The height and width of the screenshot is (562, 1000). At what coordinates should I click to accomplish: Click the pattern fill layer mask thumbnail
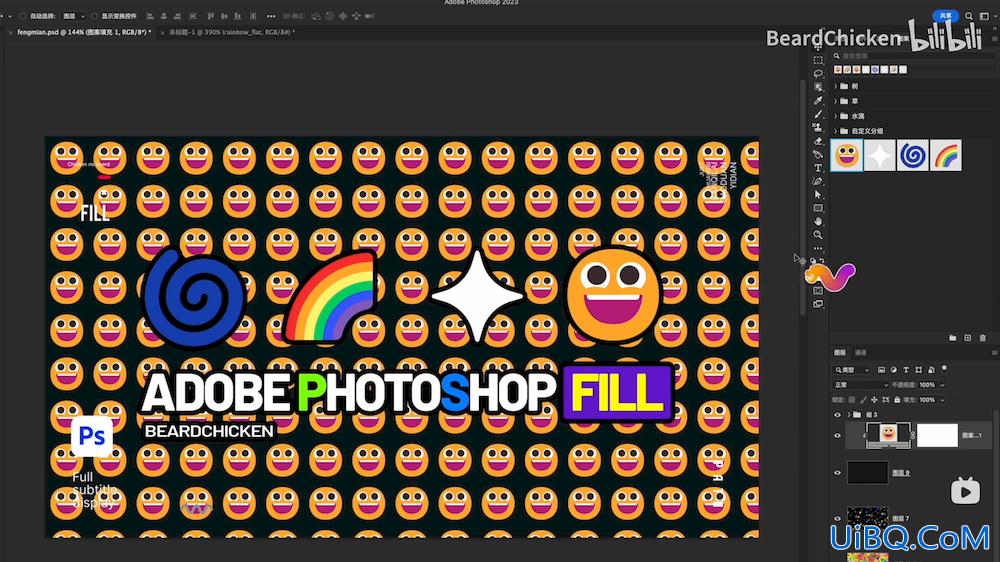pyautogui.click(x=938, y=435)
